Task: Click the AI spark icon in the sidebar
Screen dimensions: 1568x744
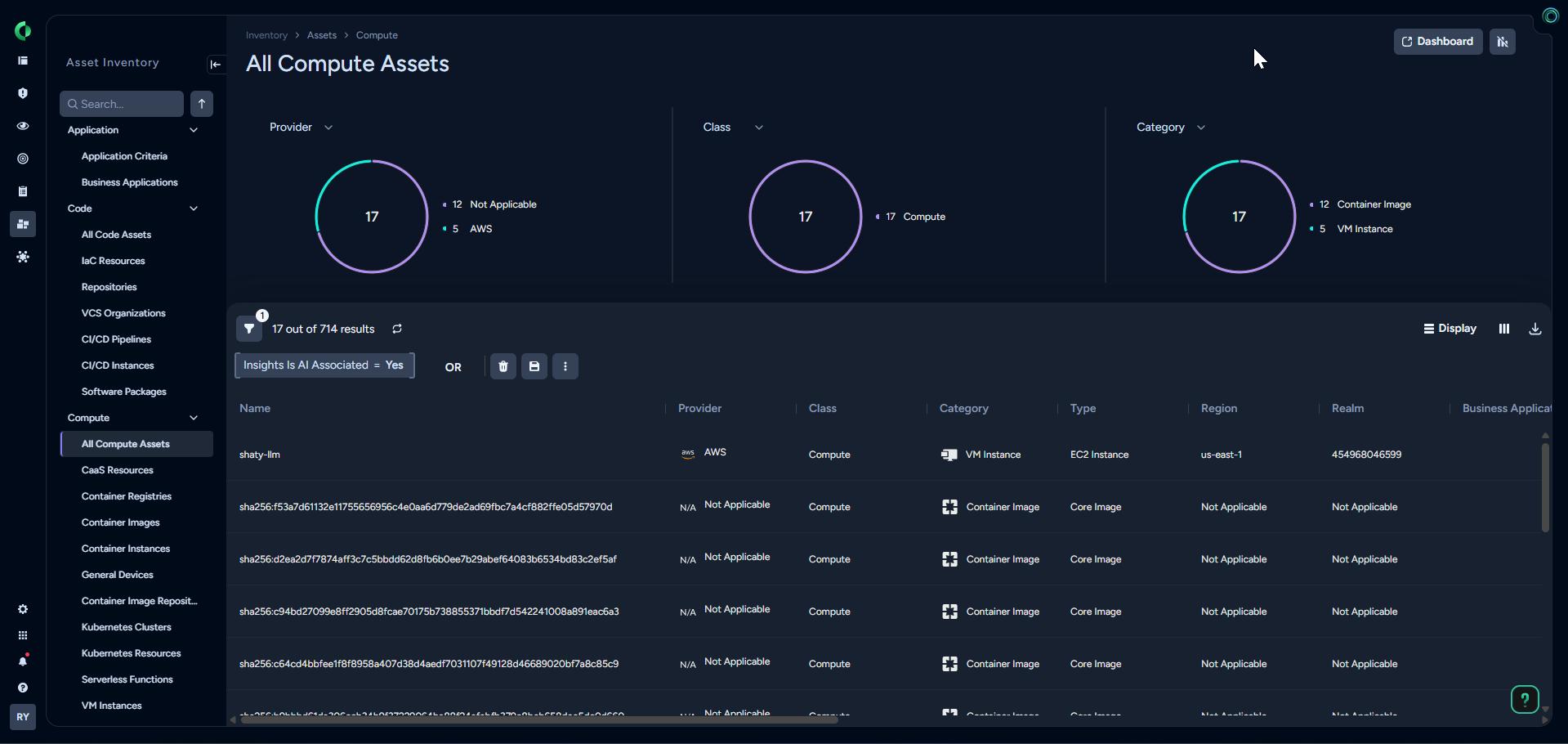Action: click(23, 257)
